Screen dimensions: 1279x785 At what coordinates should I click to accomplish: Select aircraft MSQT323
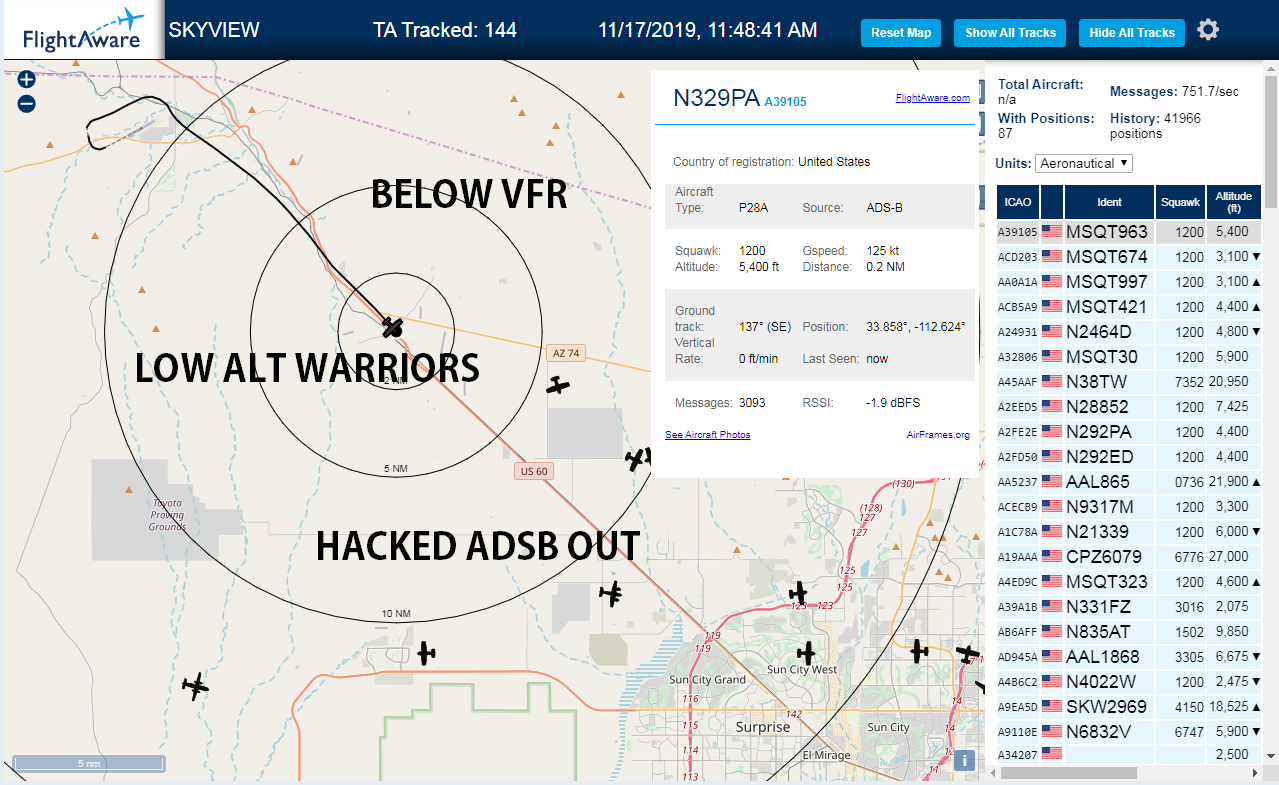click(1128, 582)
